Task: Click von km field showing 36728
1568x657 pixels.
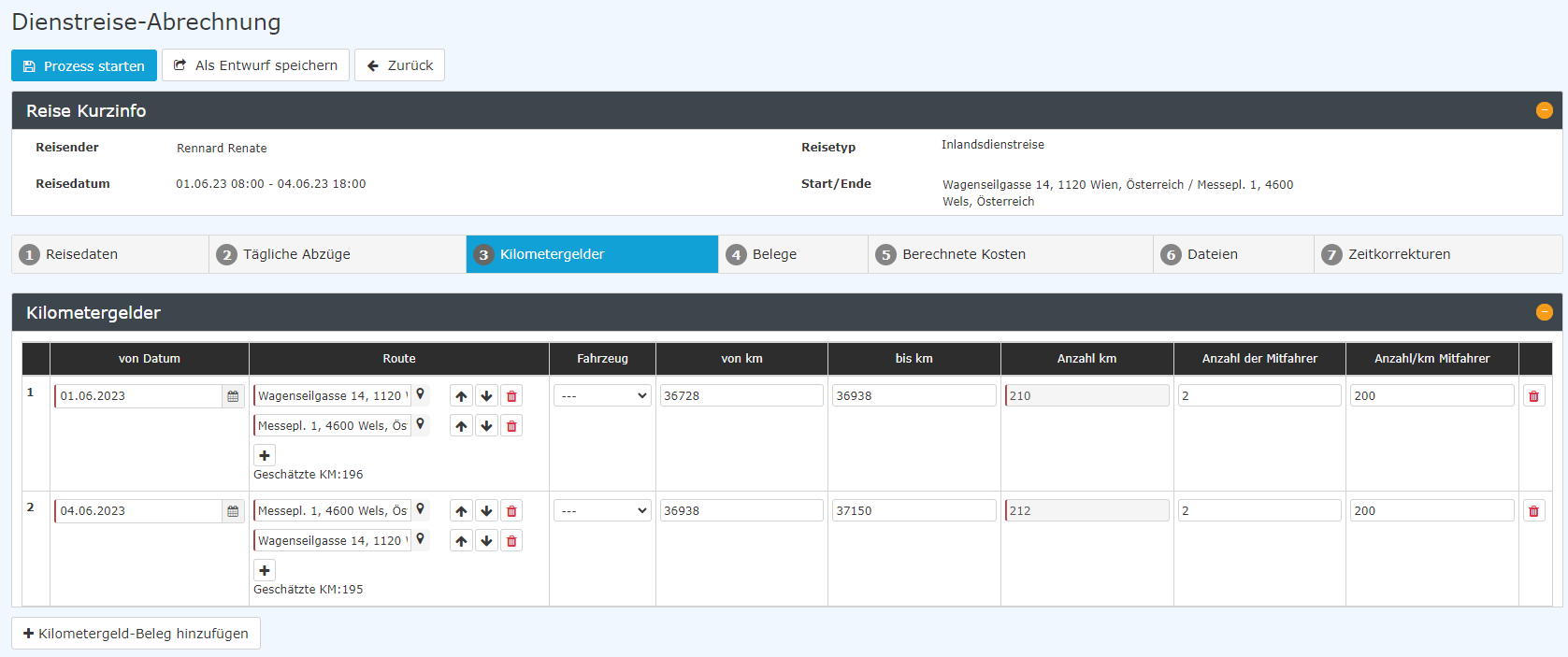Action: 741,396
